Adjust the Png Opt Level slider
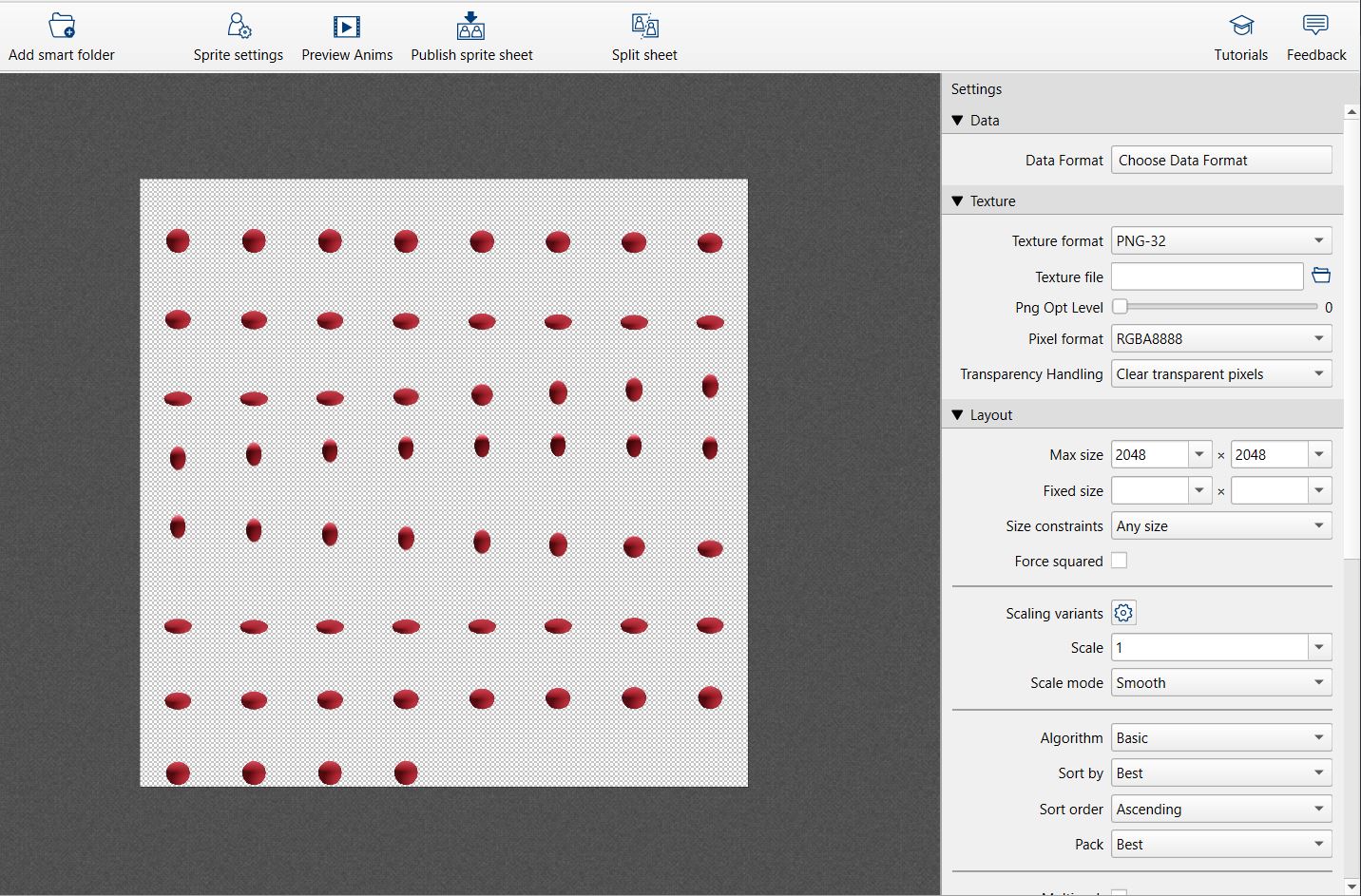 (1120, 307)
